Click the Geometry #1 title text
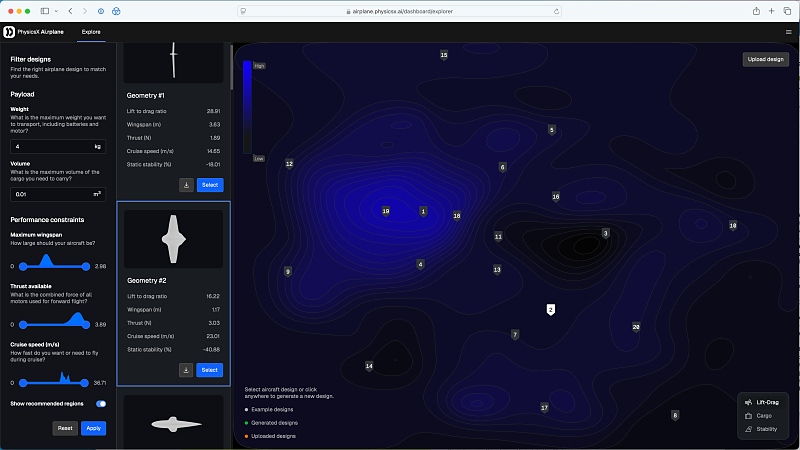 [x=145, y=95]
